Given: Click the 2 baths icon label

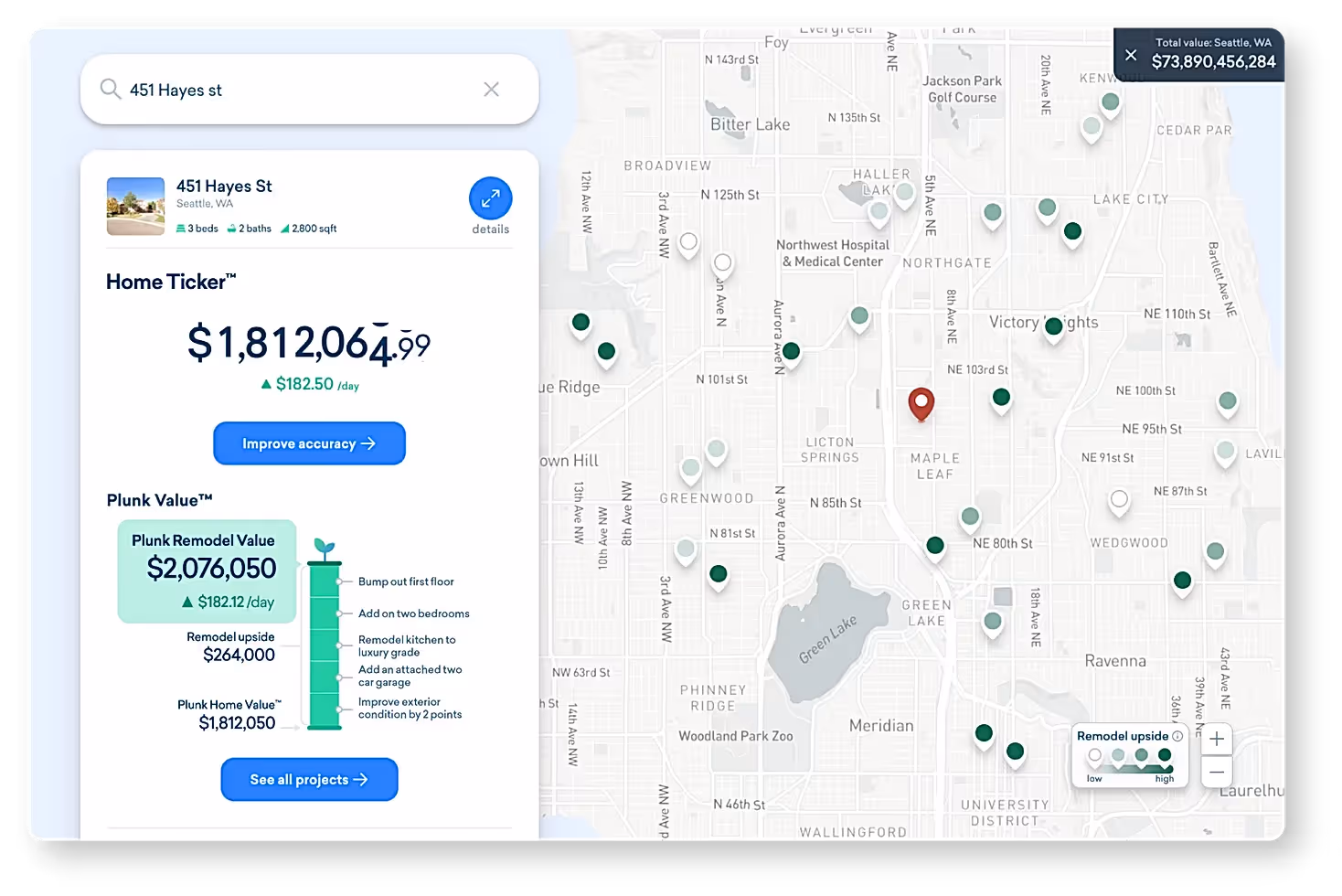Looking at the screenshot, I should click(x=250, y=229).
